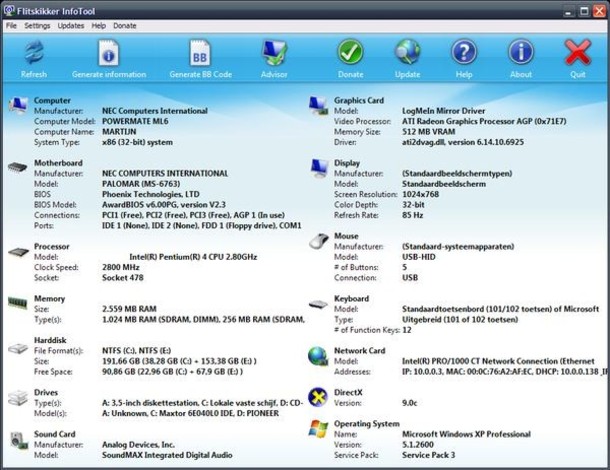Click the Generate information icon
Screen dimensions: 610x470
tap(109, 53)
